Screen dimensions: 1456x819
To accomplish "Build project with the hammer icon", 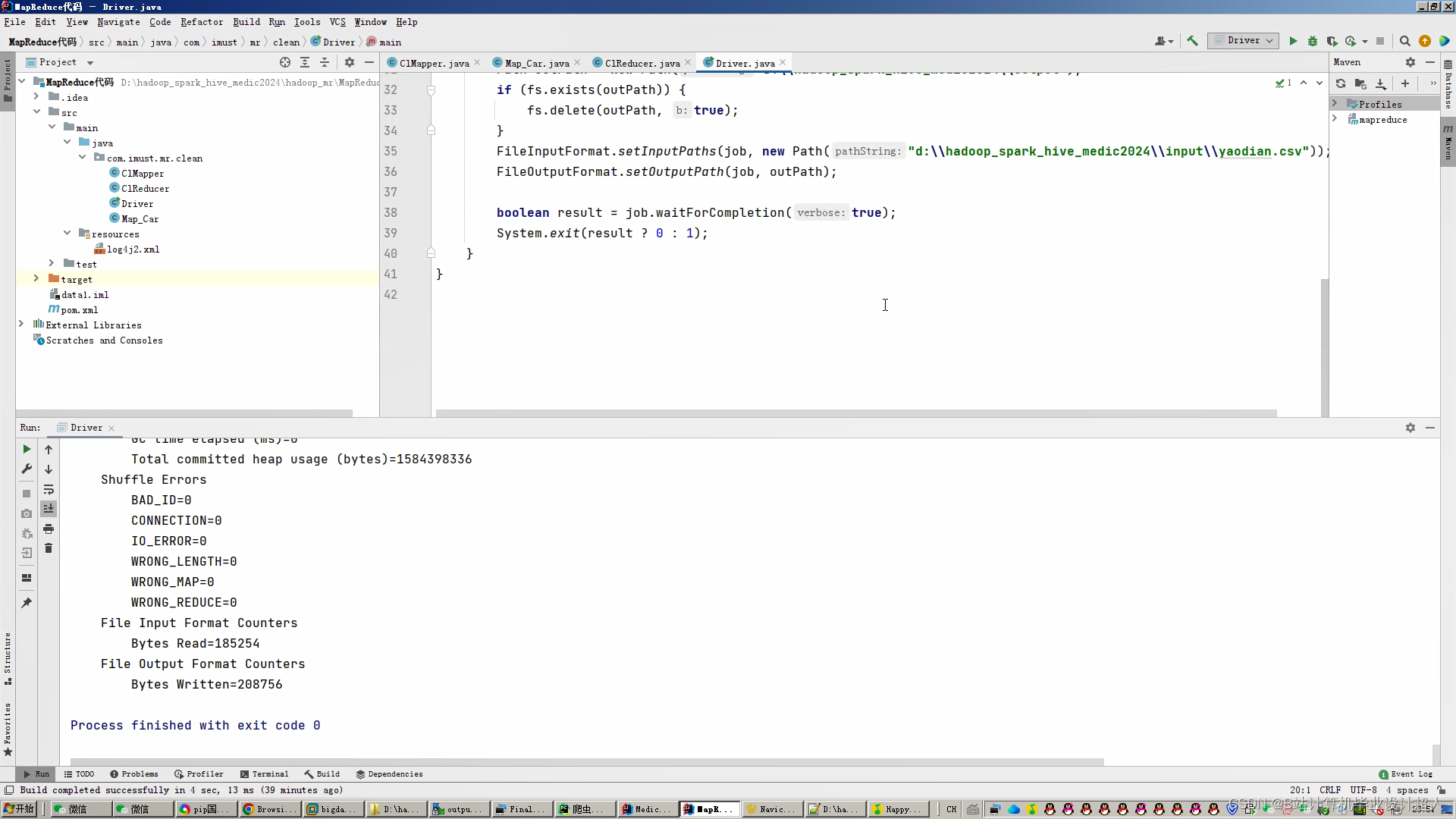I will click(1192, 41).
